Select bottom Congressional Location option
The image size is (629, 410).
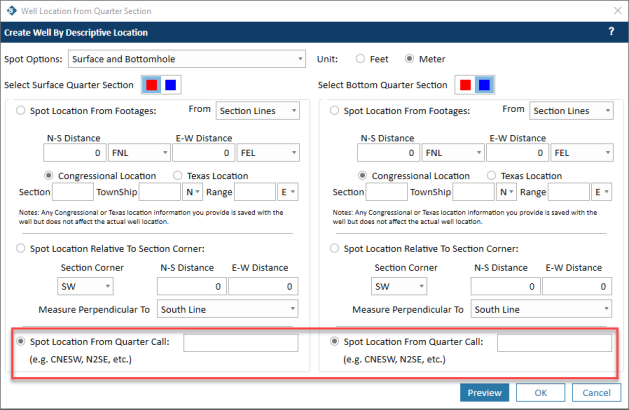(363, 176)
